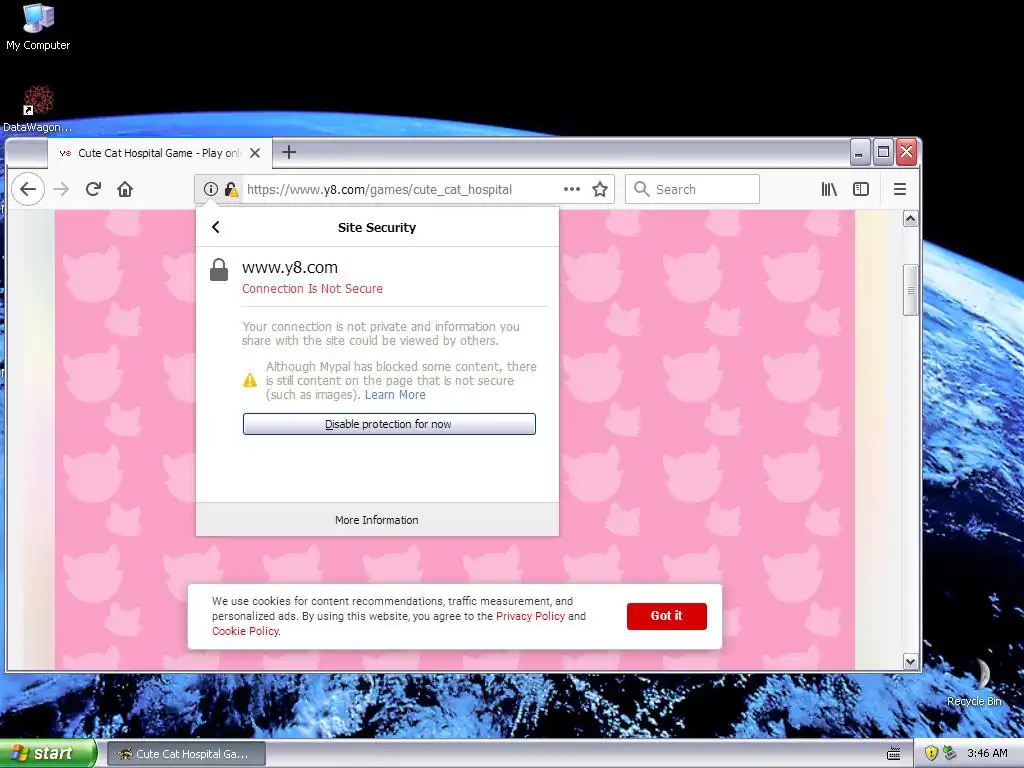Open a new tab with the plus button
The image size is (1024, 768).
coord(289,152)
